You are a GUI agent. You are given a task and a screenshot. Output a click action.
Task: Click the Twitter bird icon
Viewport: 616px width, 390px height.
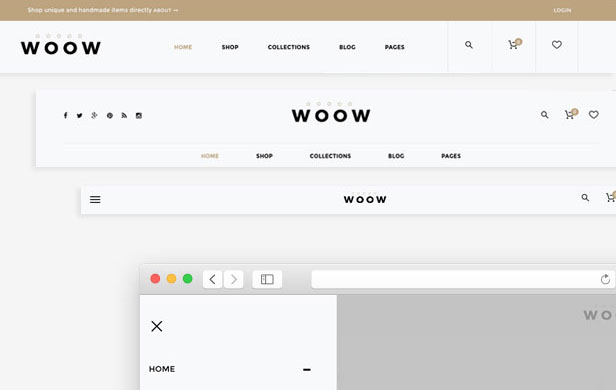click(x=79, y=115)
